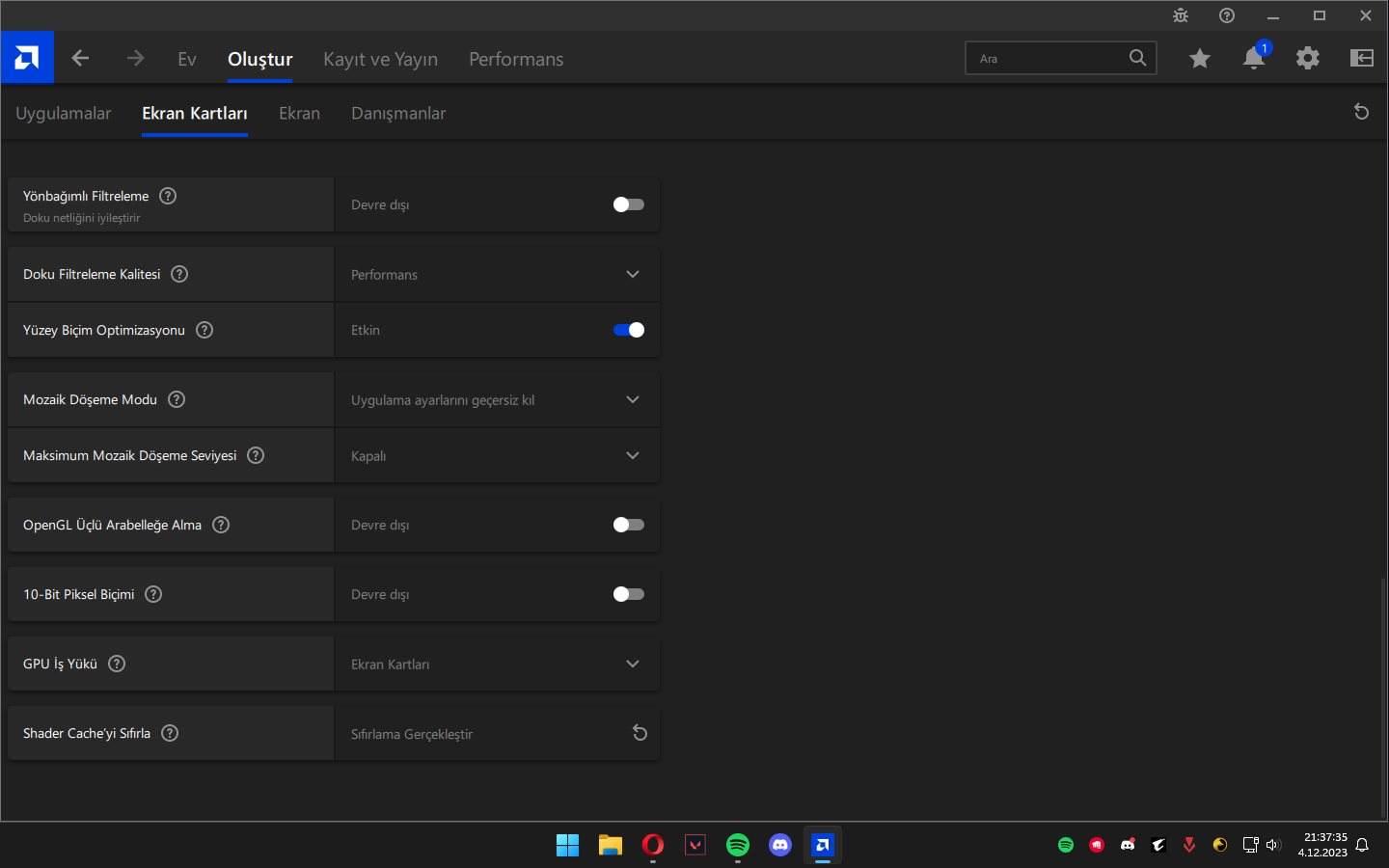Open favorites with the star icon
Image resolution: width=1389 pixels, height=868 pixels.
(1199, 58)
